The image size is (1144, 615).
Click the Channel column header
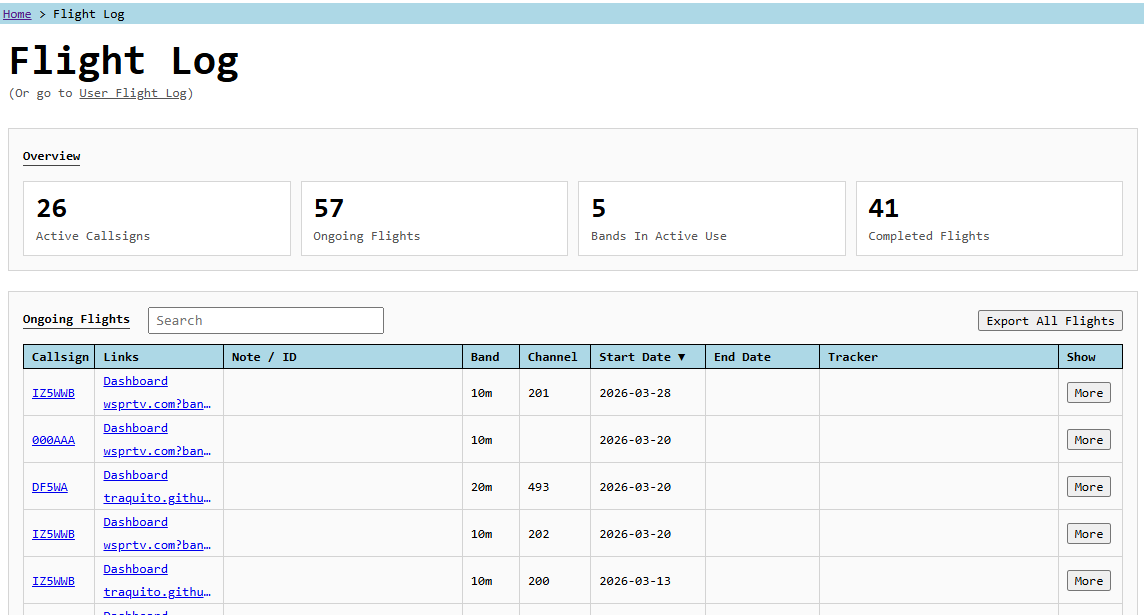coord(553,357)
